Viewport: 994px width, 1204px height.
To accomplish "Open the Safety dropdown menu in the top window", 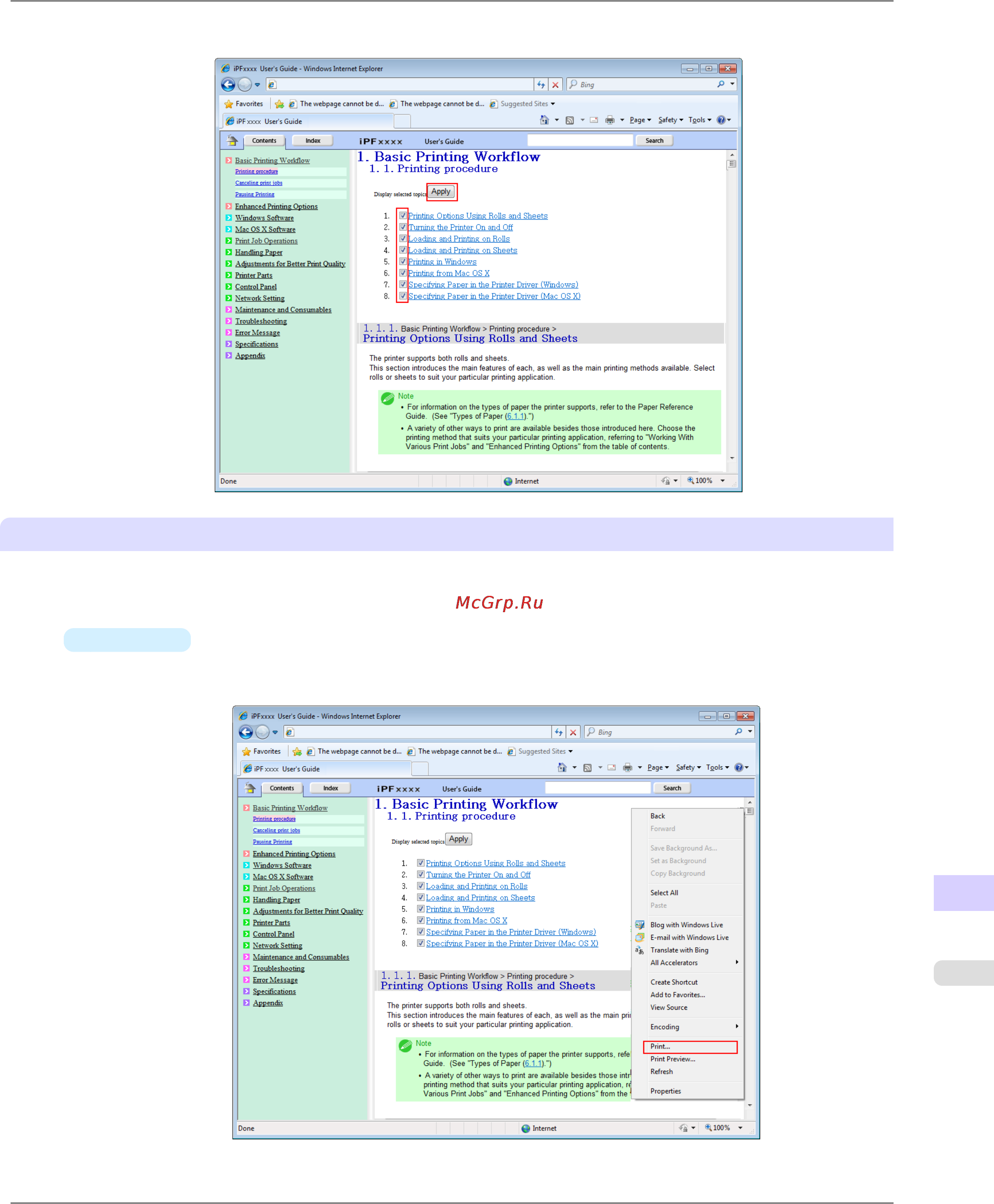I will click(670, 120).
